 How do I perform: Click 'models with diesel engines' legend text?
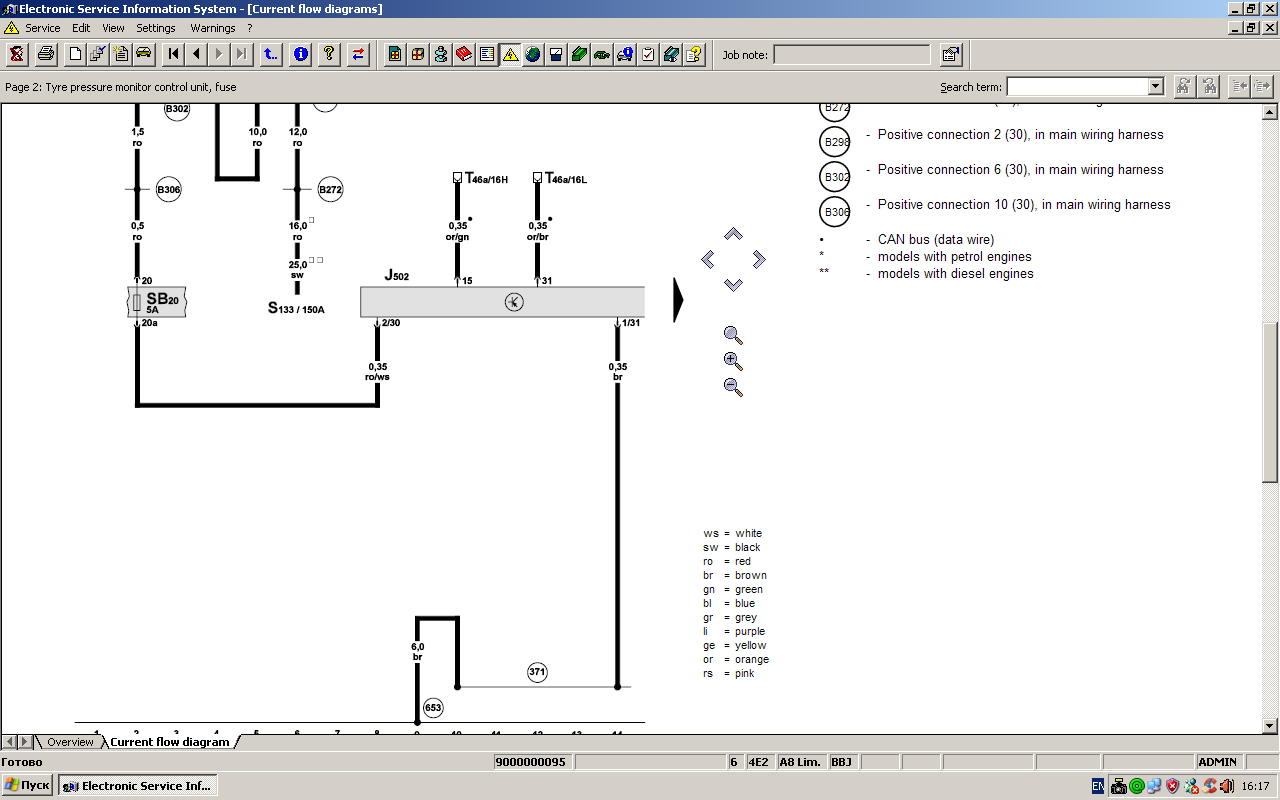pyautogui.click(x=956, y=273)
